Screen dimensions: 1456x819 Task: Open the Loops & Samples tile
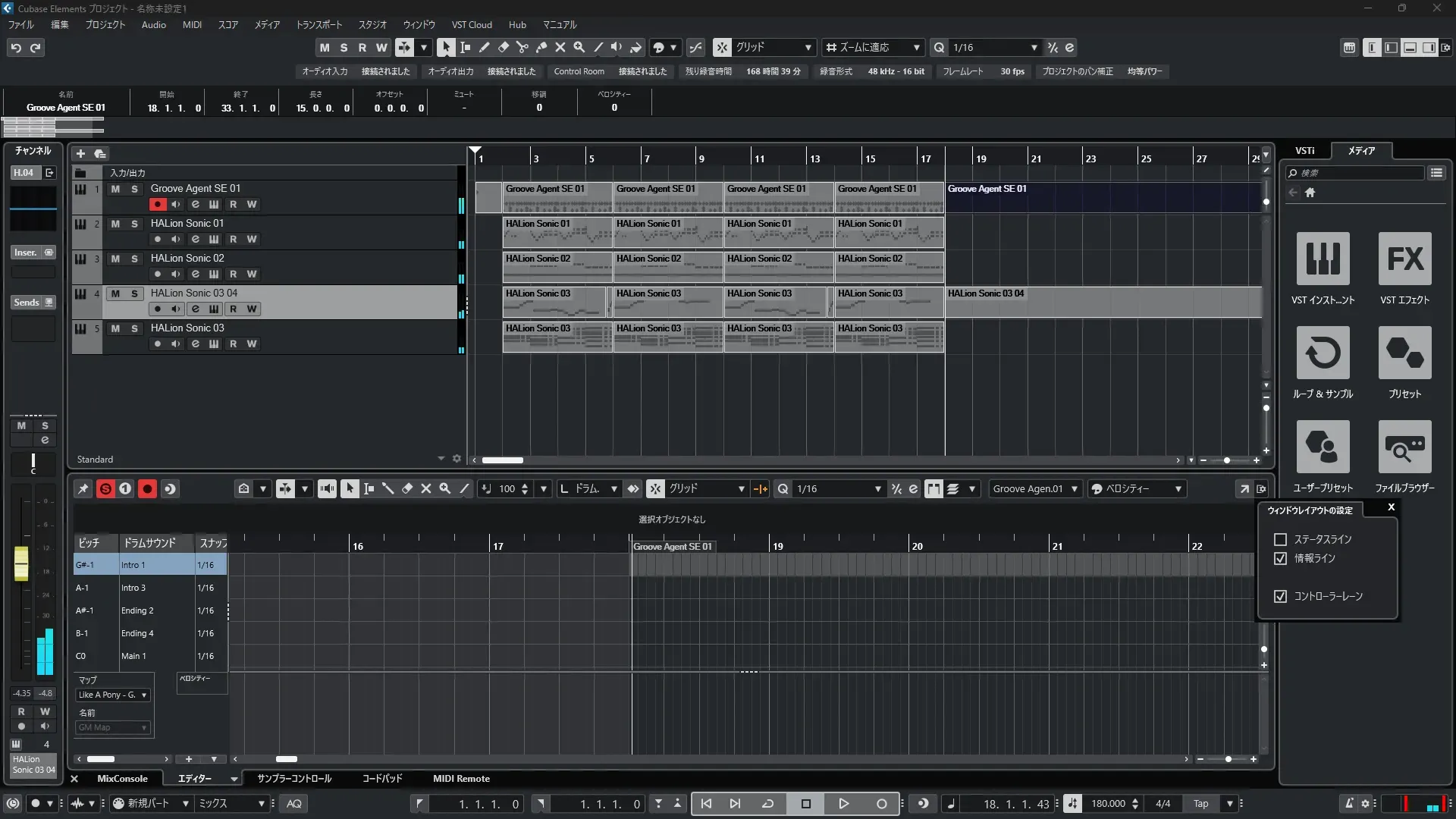(1323, 353)
